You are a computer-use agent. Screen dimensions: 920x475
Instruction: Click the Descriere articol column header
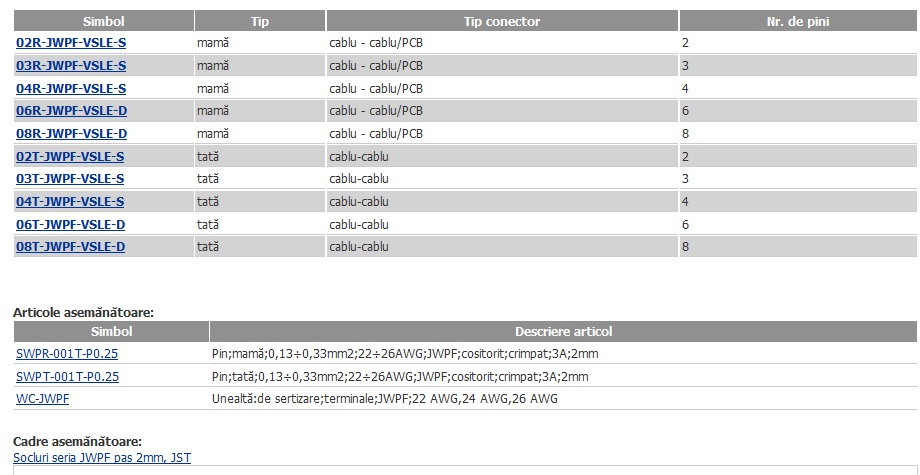[x=563, y=331]
